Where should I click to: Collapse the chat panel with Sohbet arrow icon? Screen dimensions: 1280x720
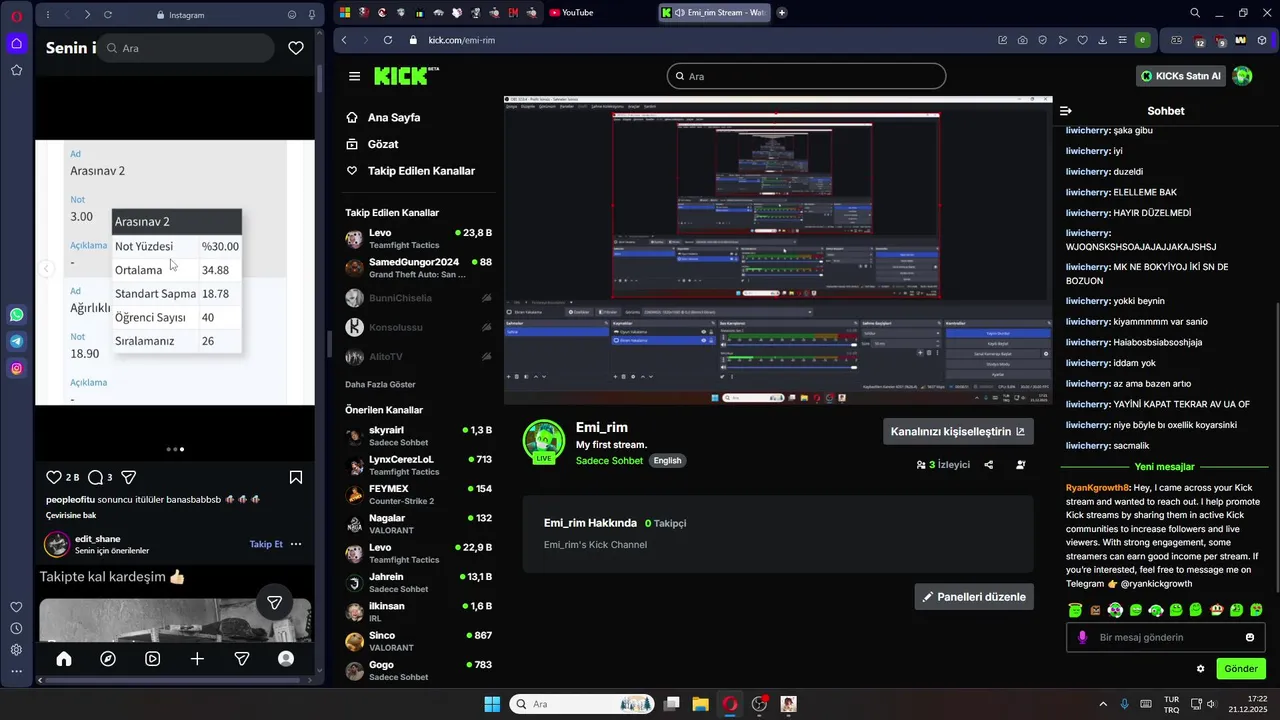[1066, 111]
